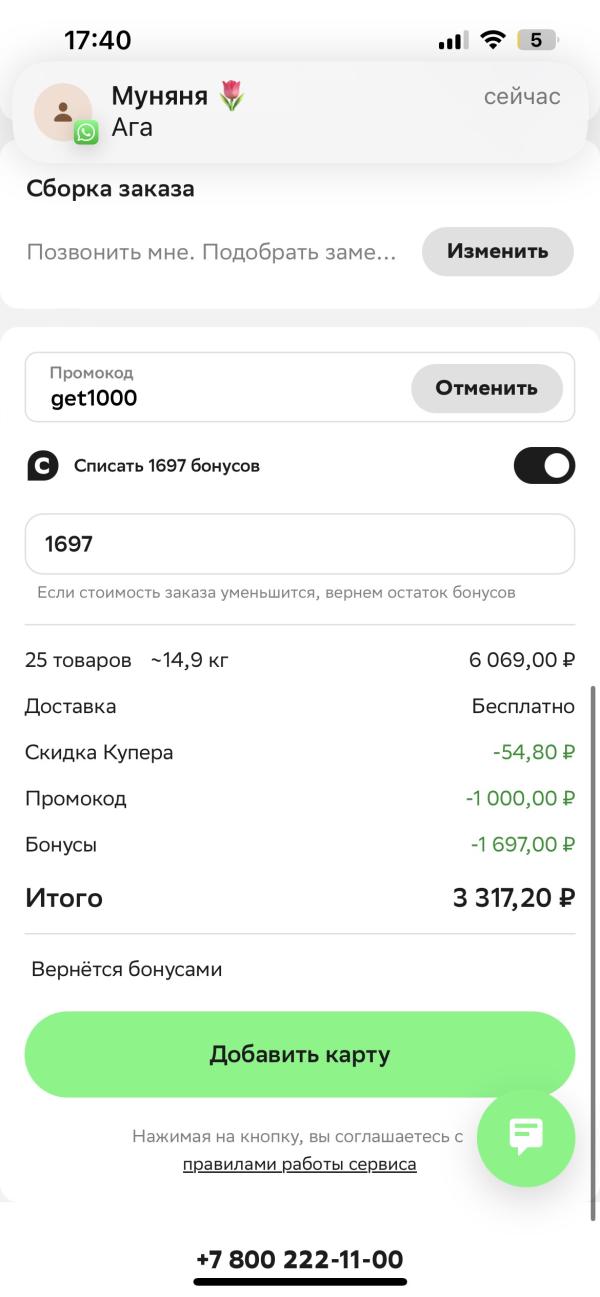600x1297 pixels.
Task: Open the правилами работы сервиса link
Action: [299, 1164]
